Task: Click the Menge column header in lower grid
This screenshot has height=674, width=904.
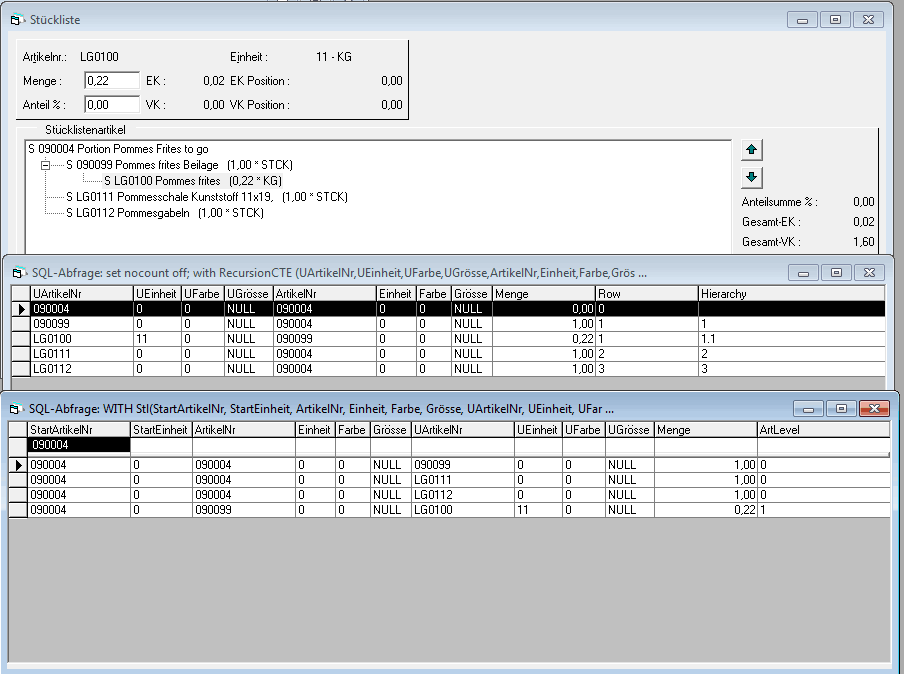Action: tap(705, 430)
